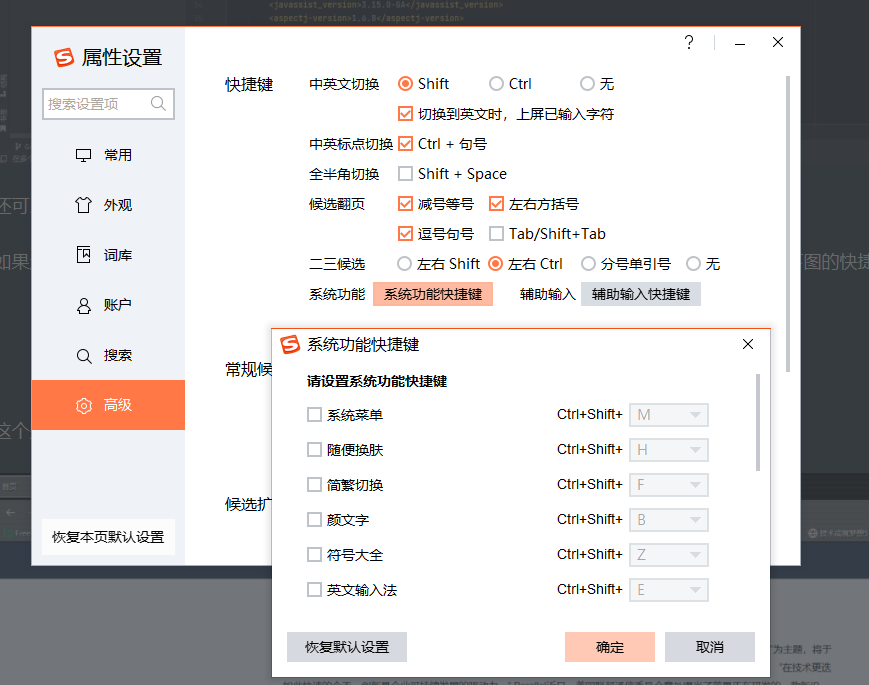This screenshot has height=685, width=869.
Task: Click the 辅助输入快捷键 button
Action: coord(641,294)
